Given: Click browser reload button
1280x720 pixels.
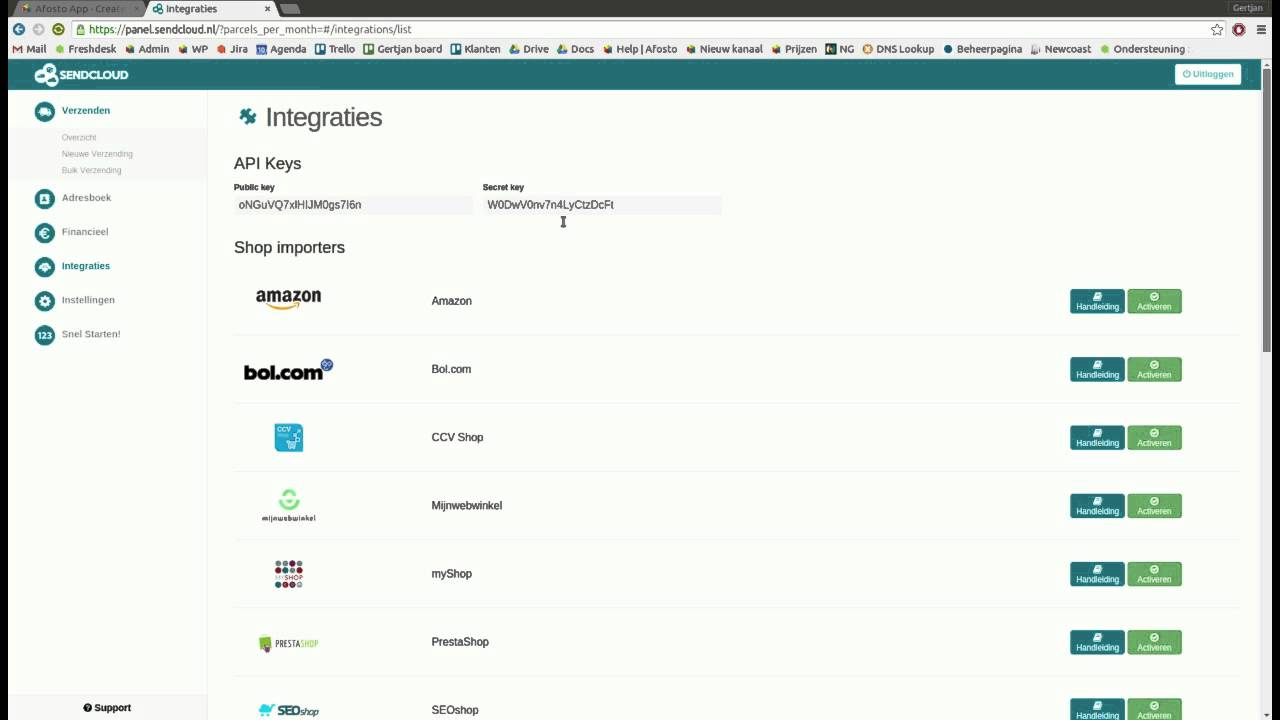Looking at the screenshot, I should coord(58,29).
